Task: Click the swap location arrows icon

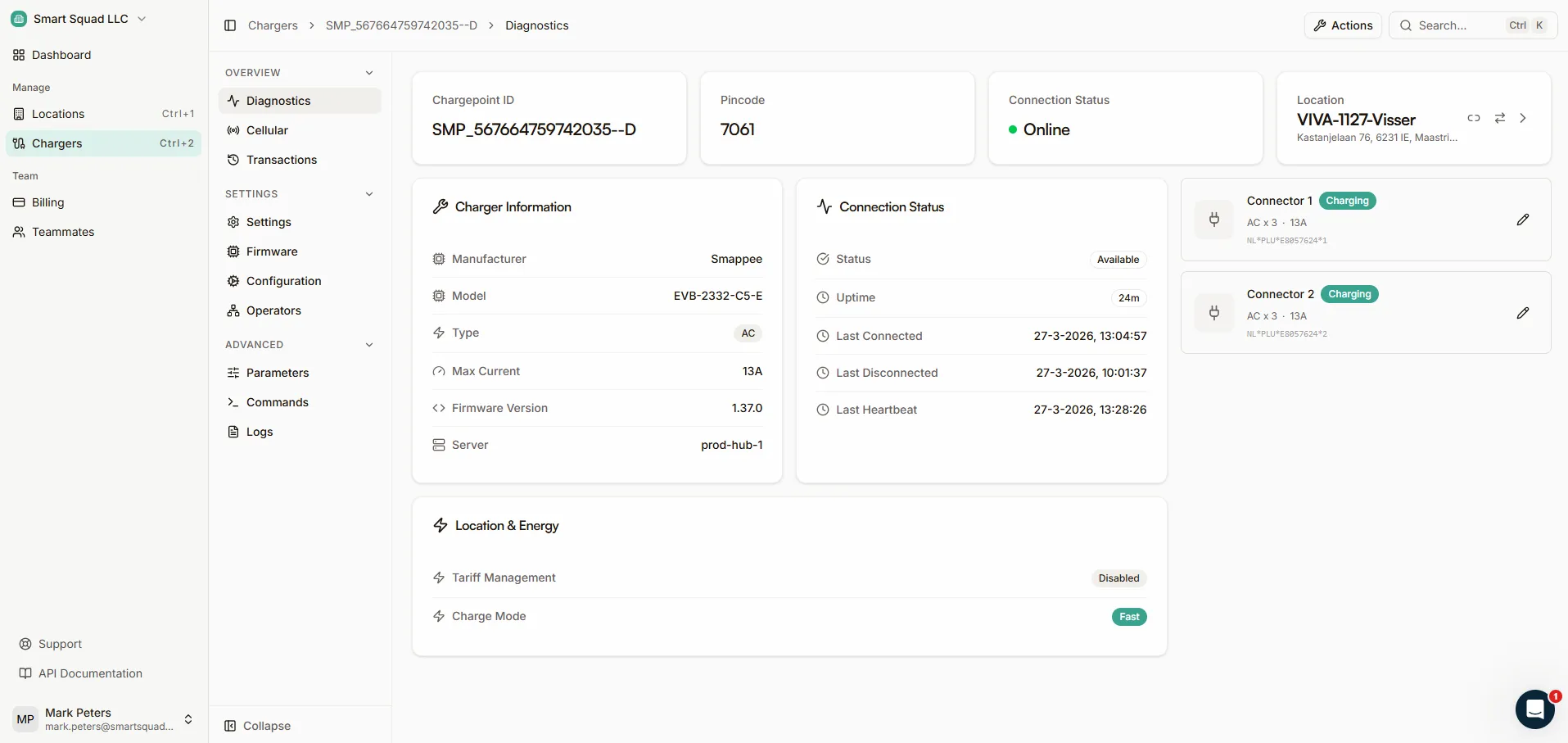Action: pyautogui.click(x=1499, y=118)
